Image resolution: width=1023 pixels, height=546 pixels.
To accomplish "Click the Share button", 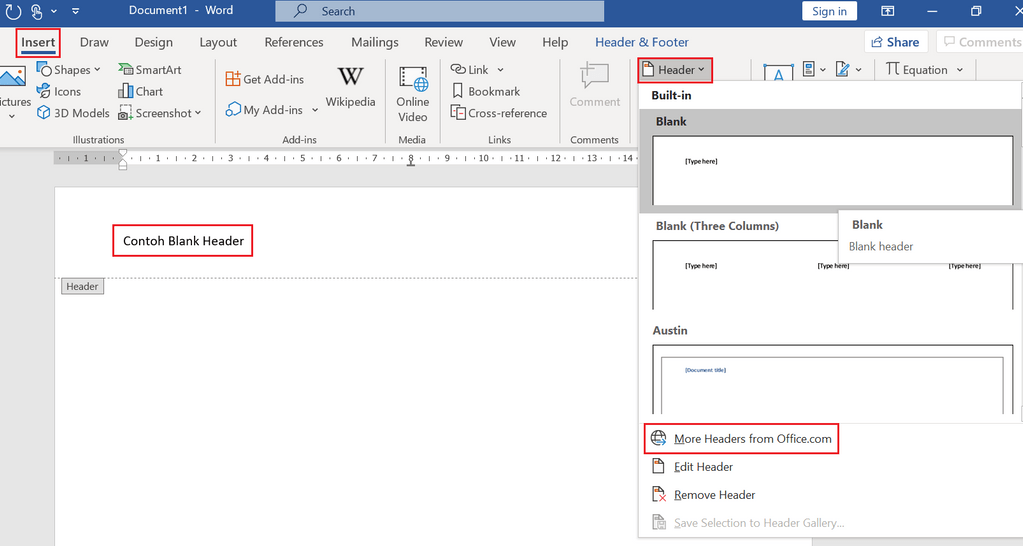I will click(x=894, y=42).
